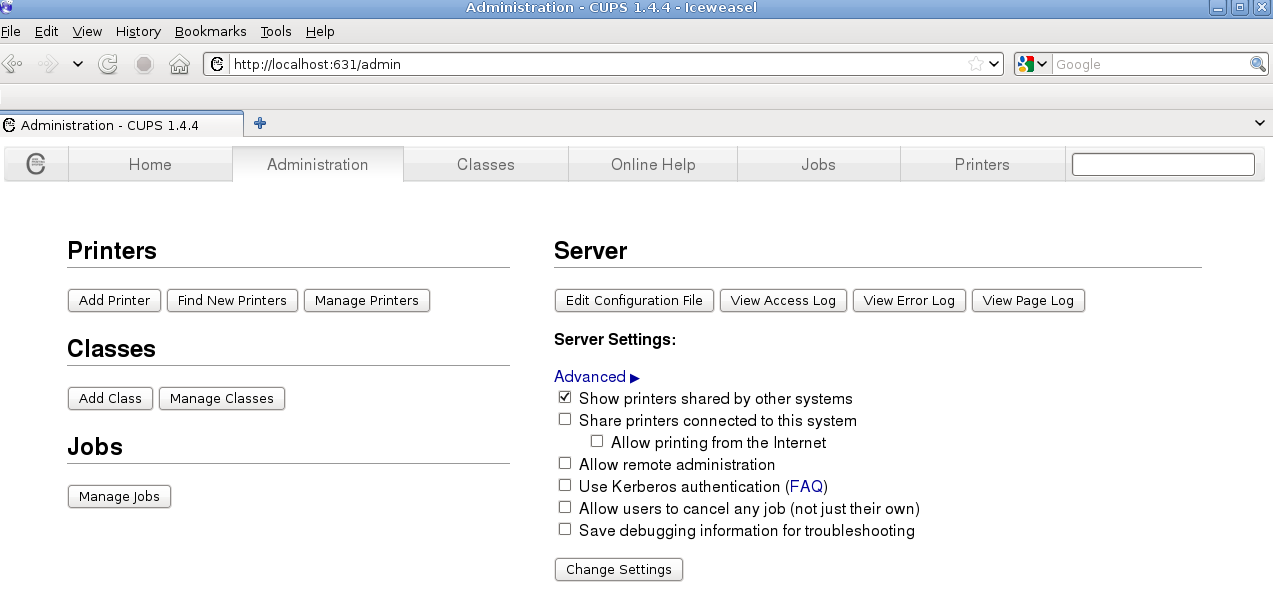This screenshot has width=1273, height=603.
Task: Expand the Advanced server settings
Action: (596, 377)
